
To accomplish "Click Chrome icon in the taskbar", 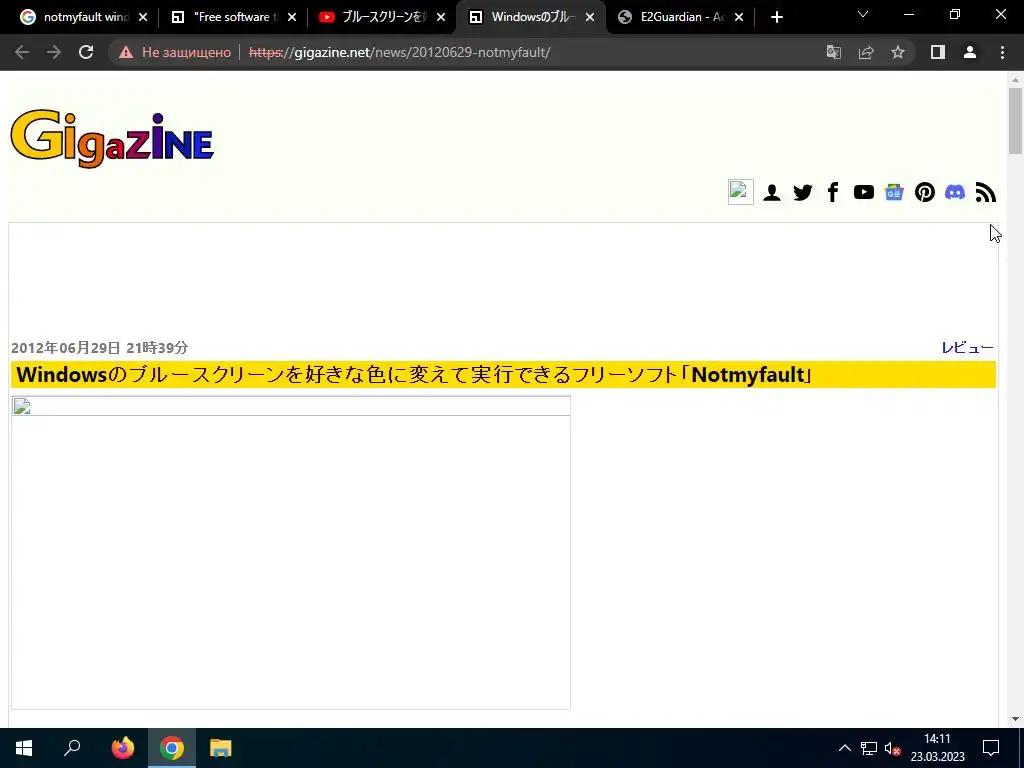I will [172, 748].
